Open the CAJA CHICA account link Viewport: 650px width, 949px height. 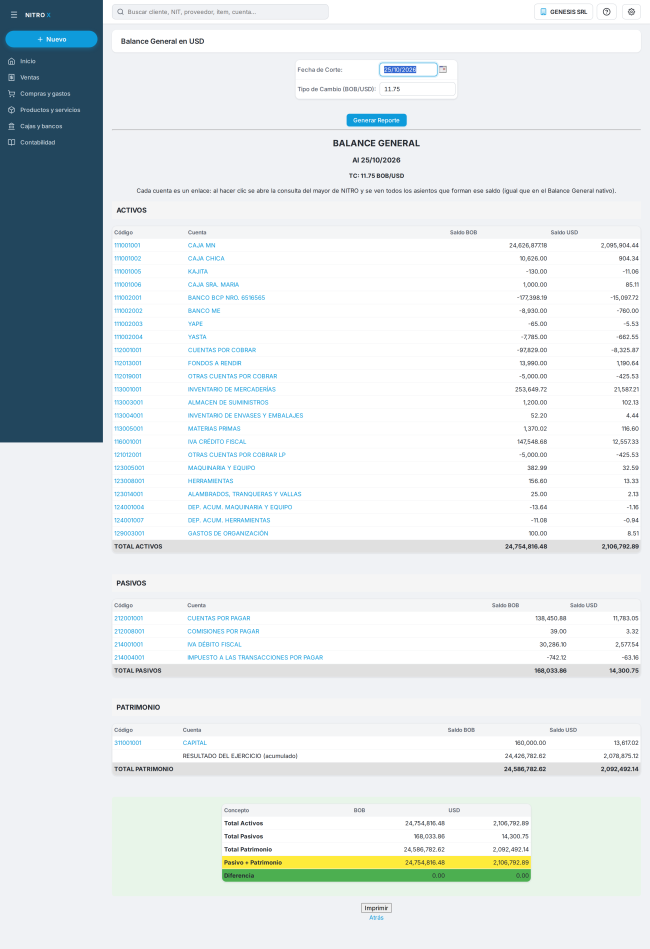tap(206, 258)
